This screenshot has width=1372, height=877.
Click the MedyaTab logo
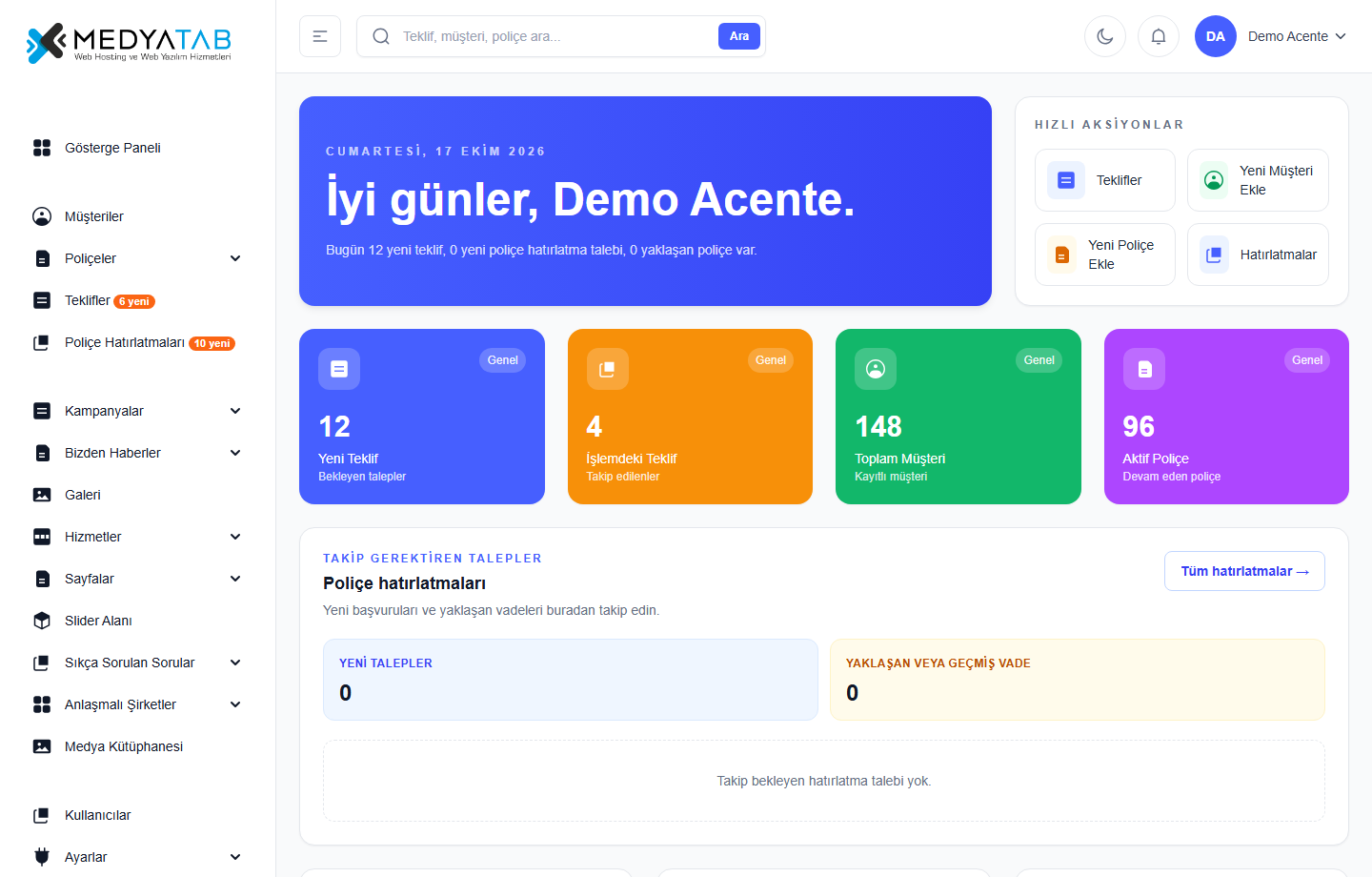pyautogui.click(x=129, y=43)
